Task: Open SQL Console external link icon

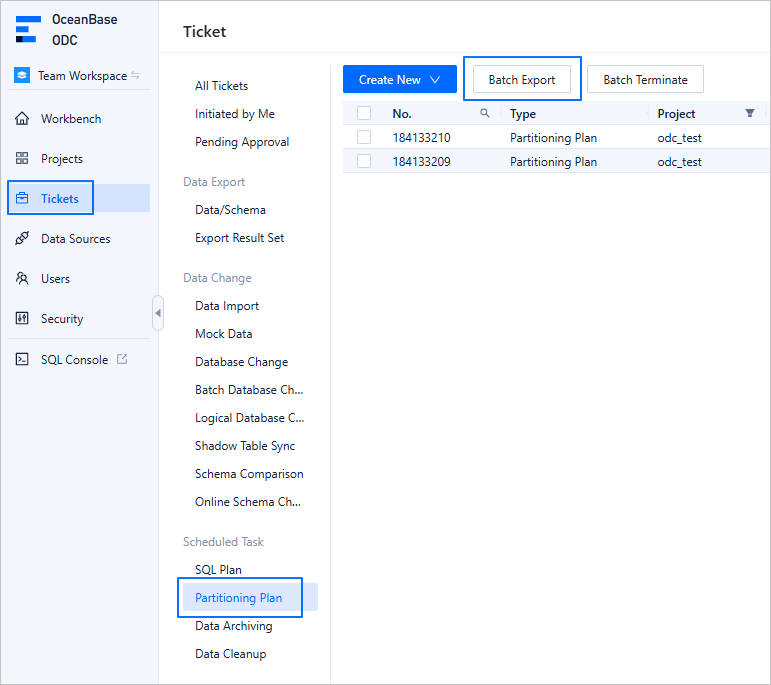Action: (x=122, y=359)
